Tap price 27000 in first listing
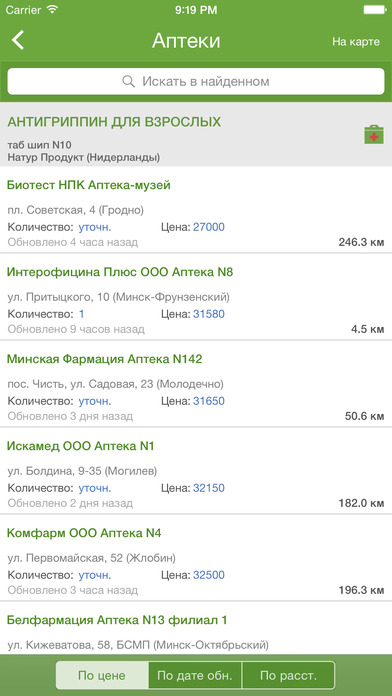 tap(209, 228)
